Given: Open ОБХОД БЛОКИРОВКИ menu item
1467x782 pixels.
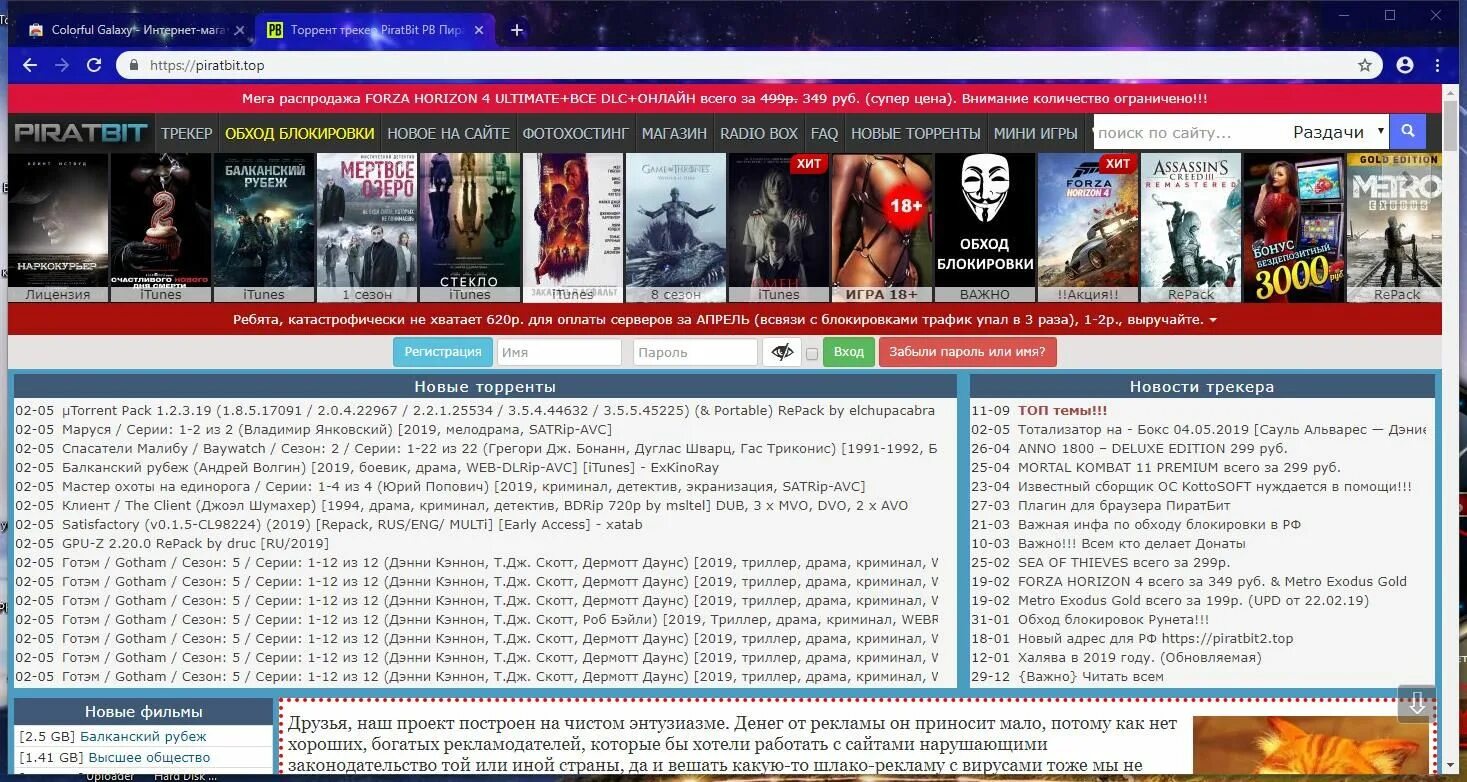Looking at the screenshot, I should click(x=300, y=133).
